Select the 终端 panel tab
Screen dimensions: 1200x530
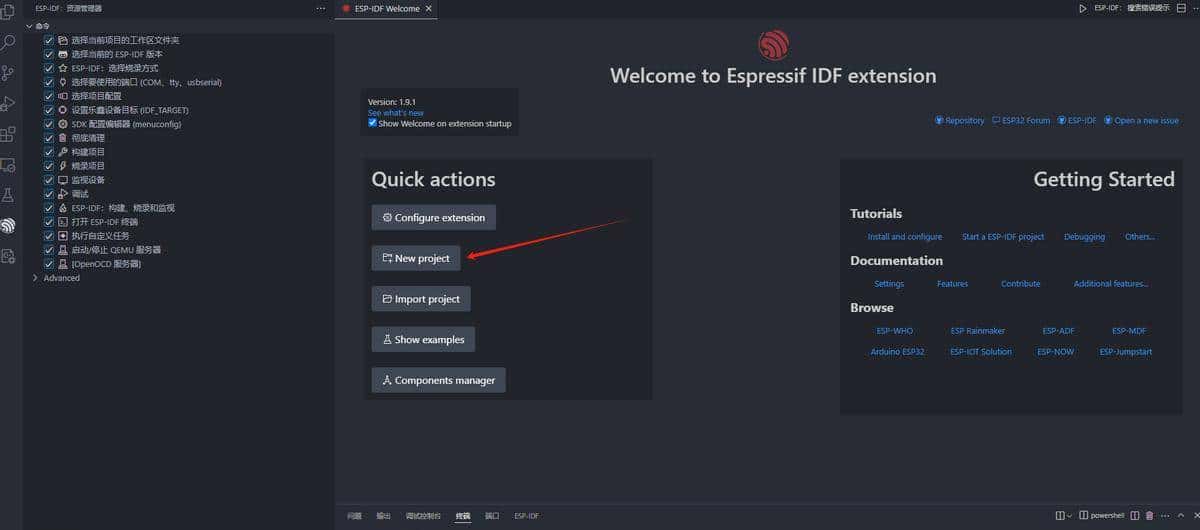[x=463, y=516]
